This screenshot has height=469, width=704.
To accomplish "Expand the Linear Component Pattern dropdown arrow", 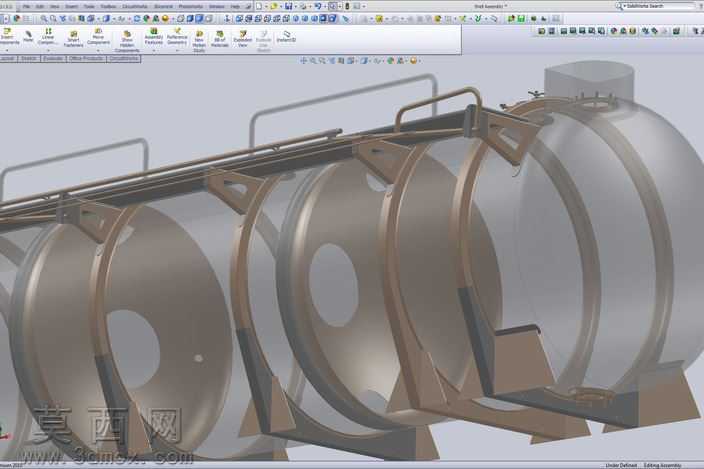I will [48, 50].
